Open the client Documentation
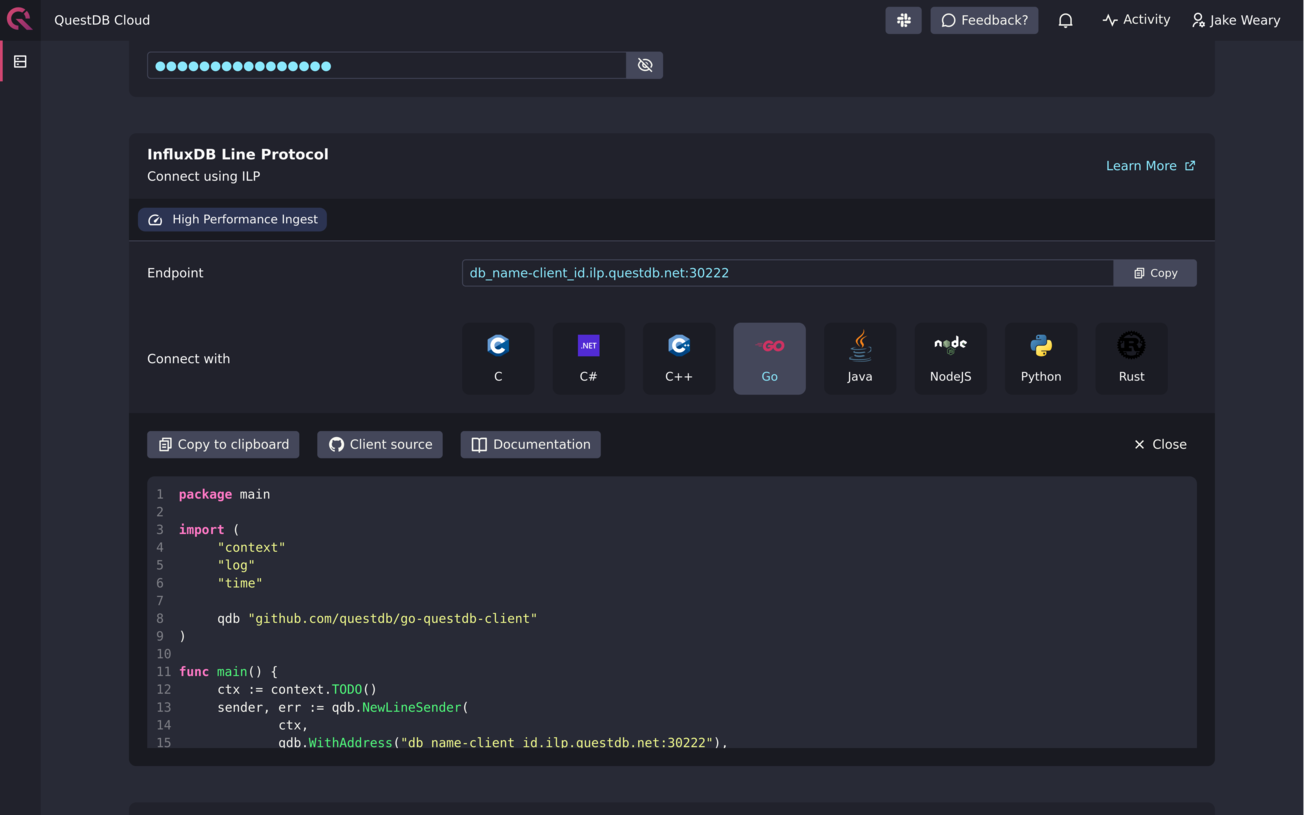The width and height of the screenshot is (1304, 815). click(x=530, y=445)
